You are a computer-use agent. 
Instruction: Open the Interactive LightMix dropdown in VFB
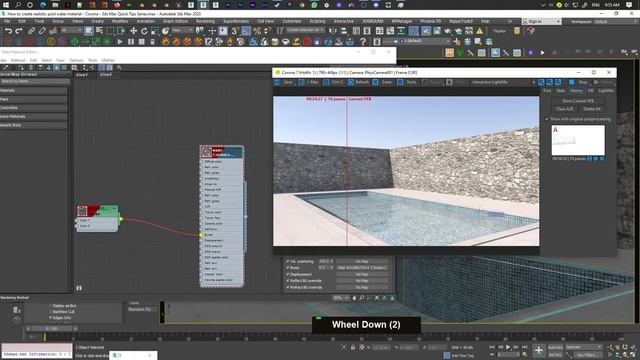pyautogui.click(x=503, y=82)
